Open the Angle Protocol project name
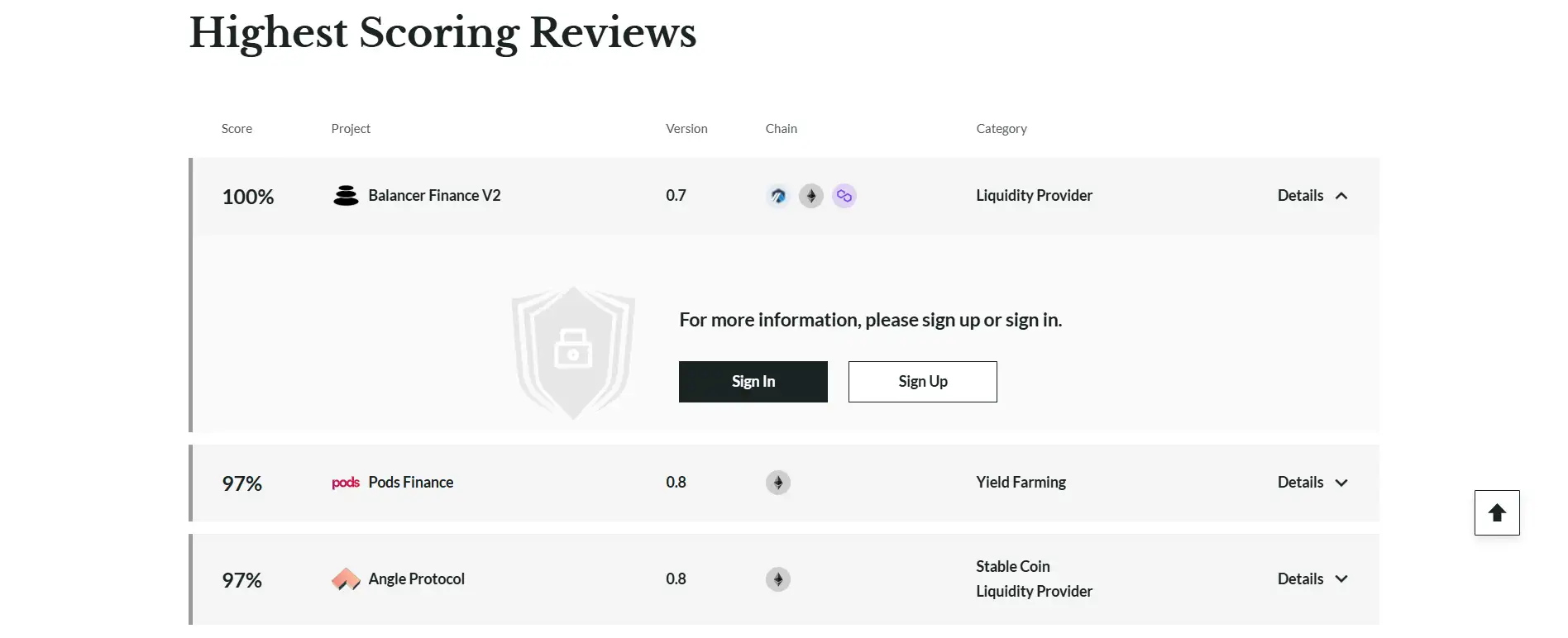The height and width of the screenshot is (638, 1568). pos(417,579)
